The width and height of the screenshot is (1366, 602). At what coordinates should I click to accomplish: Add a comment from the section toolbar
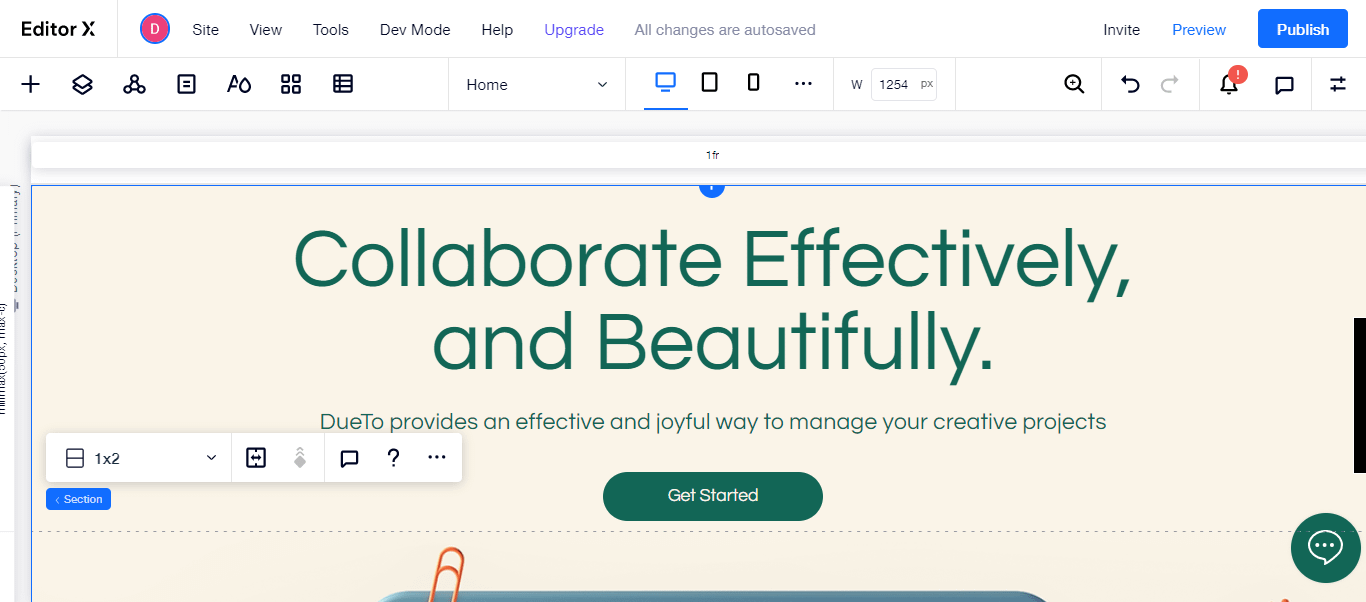349,457
